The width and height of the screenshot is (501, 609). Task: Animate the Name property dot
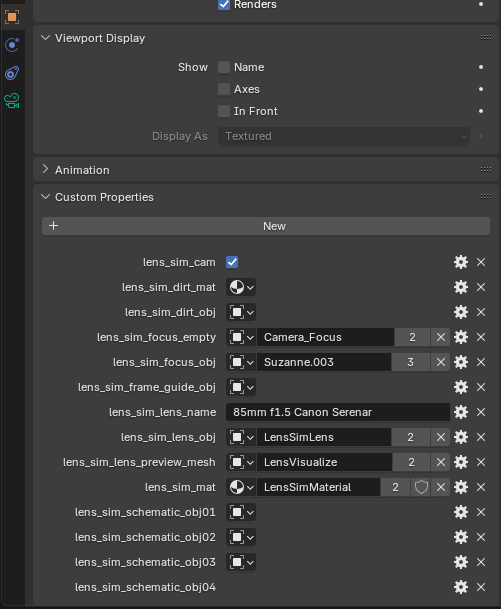481,67
